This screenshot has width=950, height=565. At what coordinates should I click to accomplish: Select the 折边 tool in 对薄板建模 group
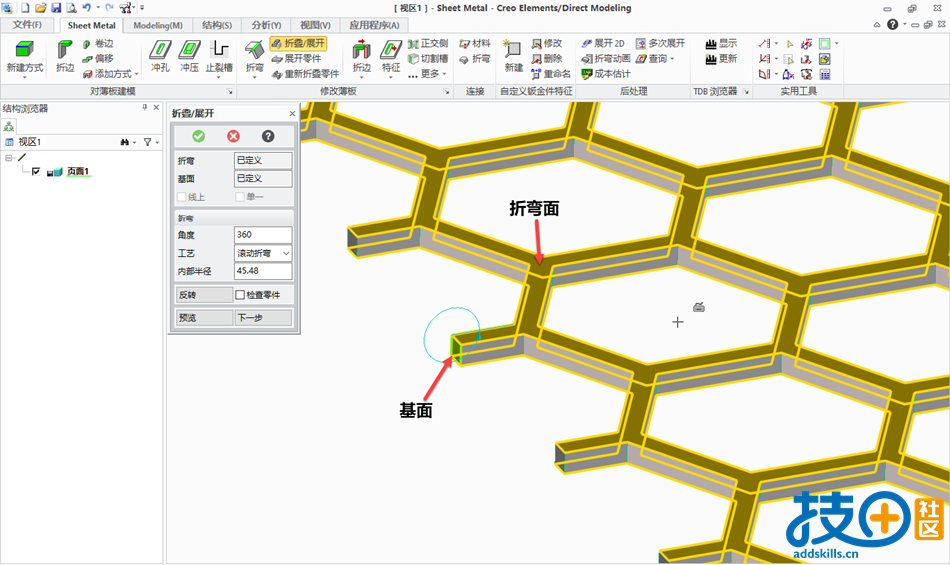tap(65, 56)
